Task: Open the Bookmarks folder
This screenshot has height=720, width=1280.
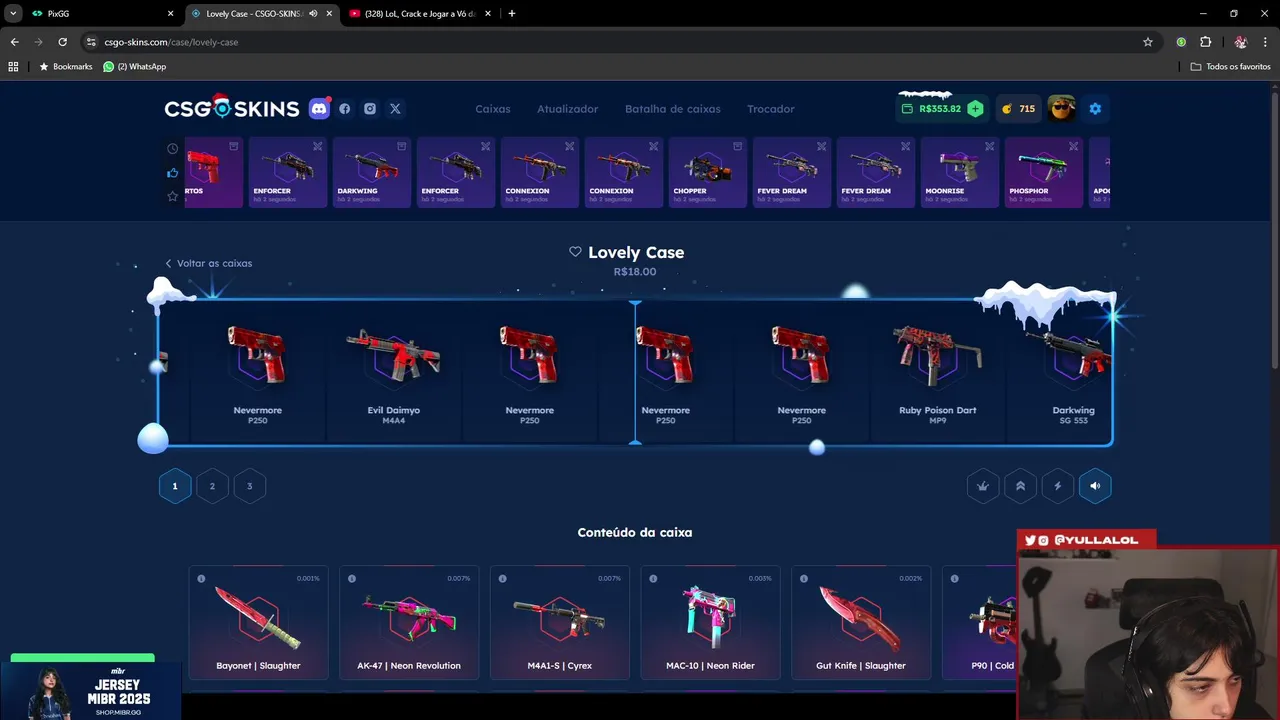Action: (65, 66)
